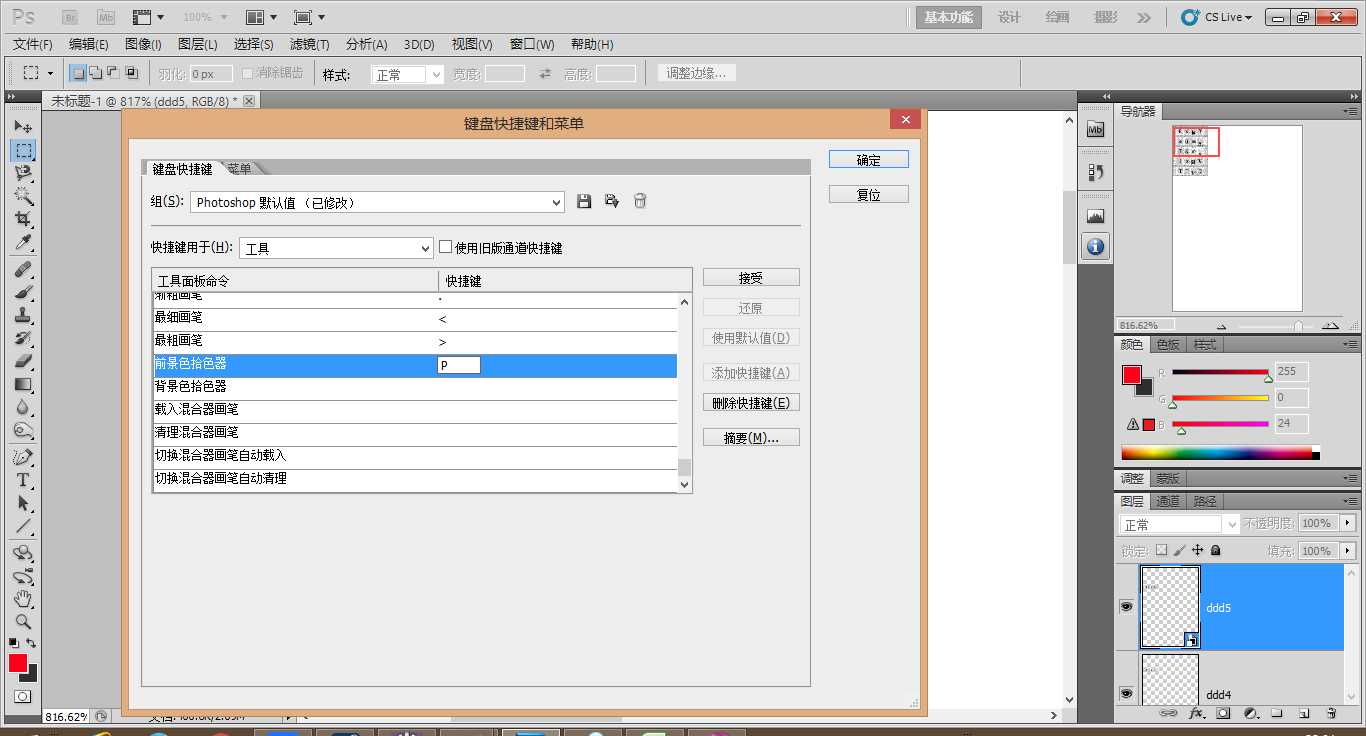
Task: Toggle lock all padlock icon
Action: [1215, 550]
